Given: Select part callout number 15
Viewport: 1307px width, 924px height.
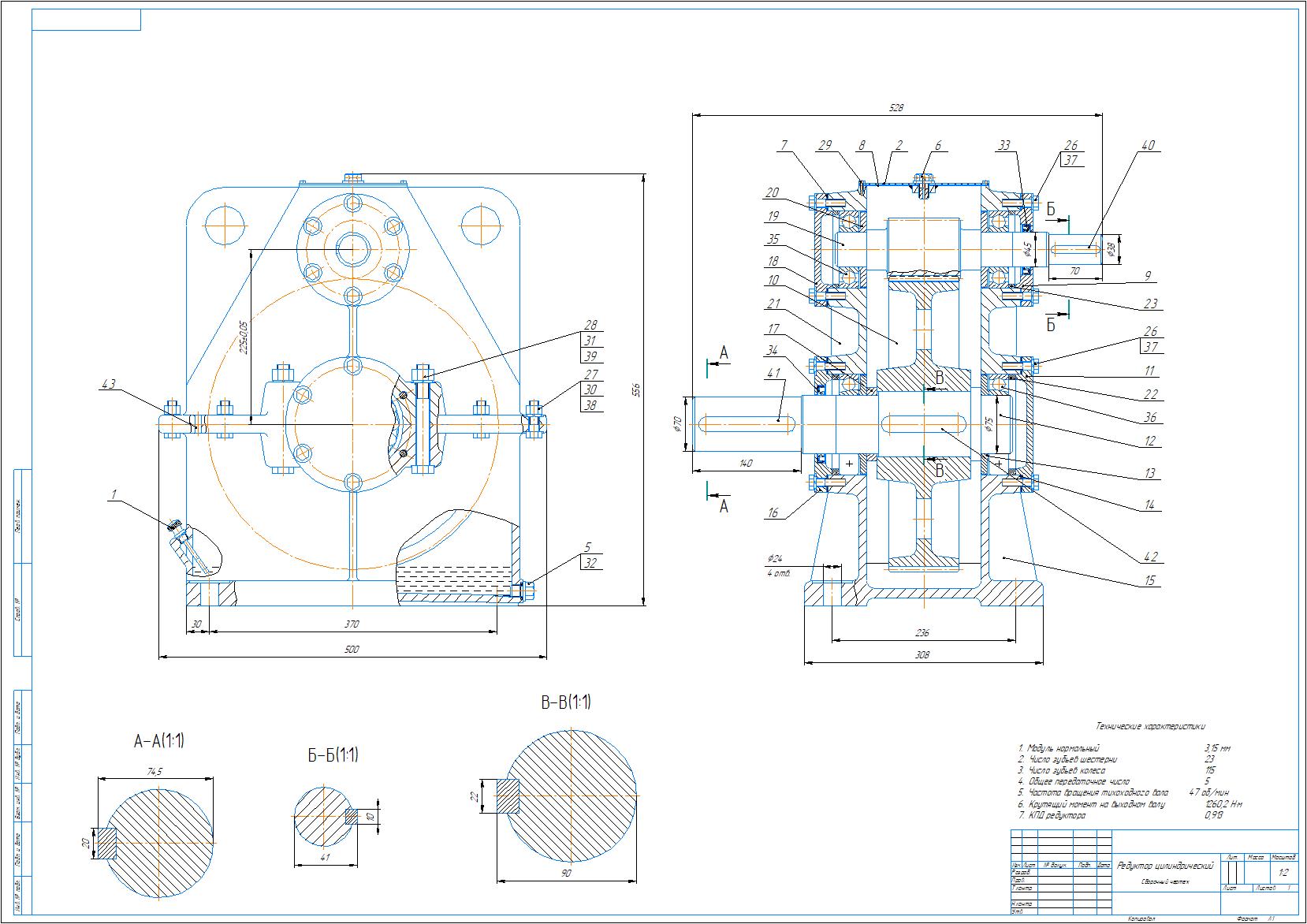Looking at the screenshot, I should (1149, 581).
